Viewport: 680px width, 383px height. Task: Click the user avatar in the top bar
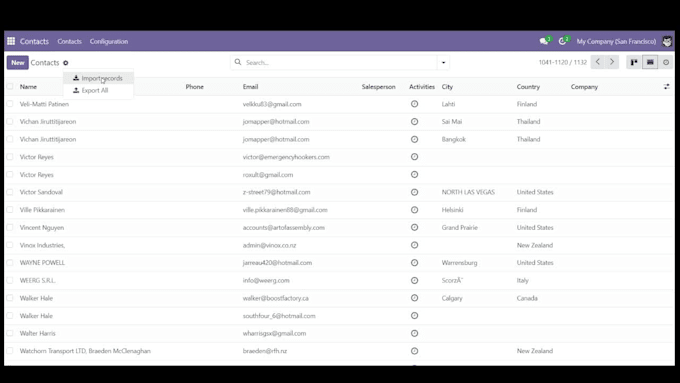point(667,41)
